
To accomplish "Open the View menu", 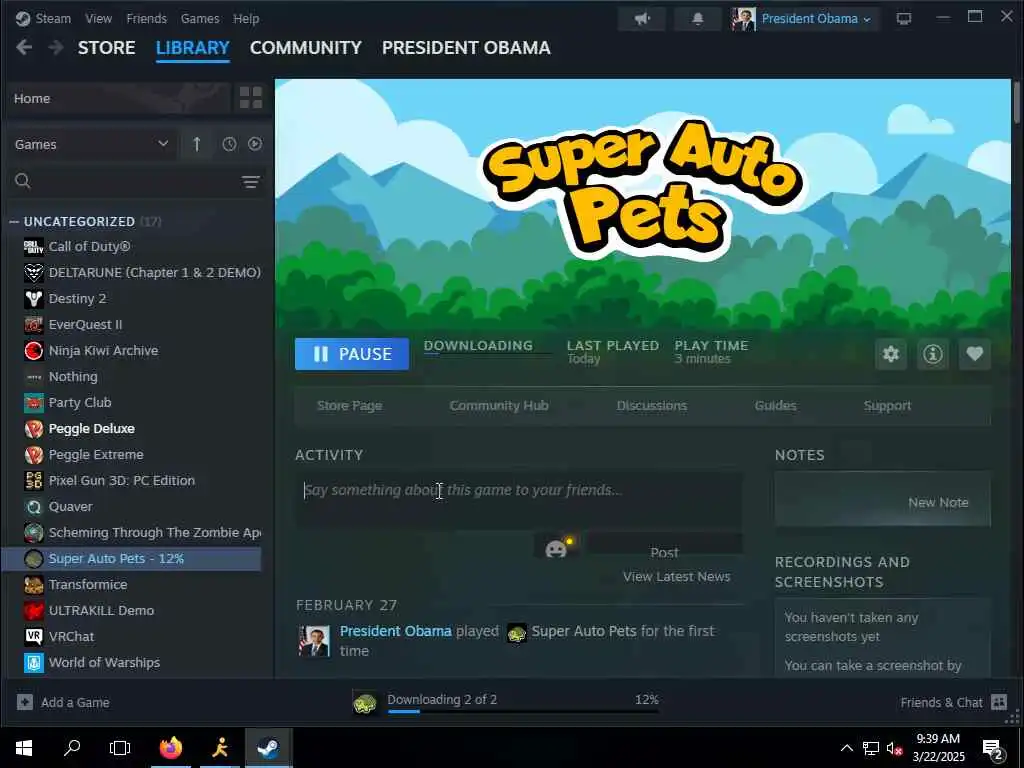I will pyautogui.click(x=99, y=19).
